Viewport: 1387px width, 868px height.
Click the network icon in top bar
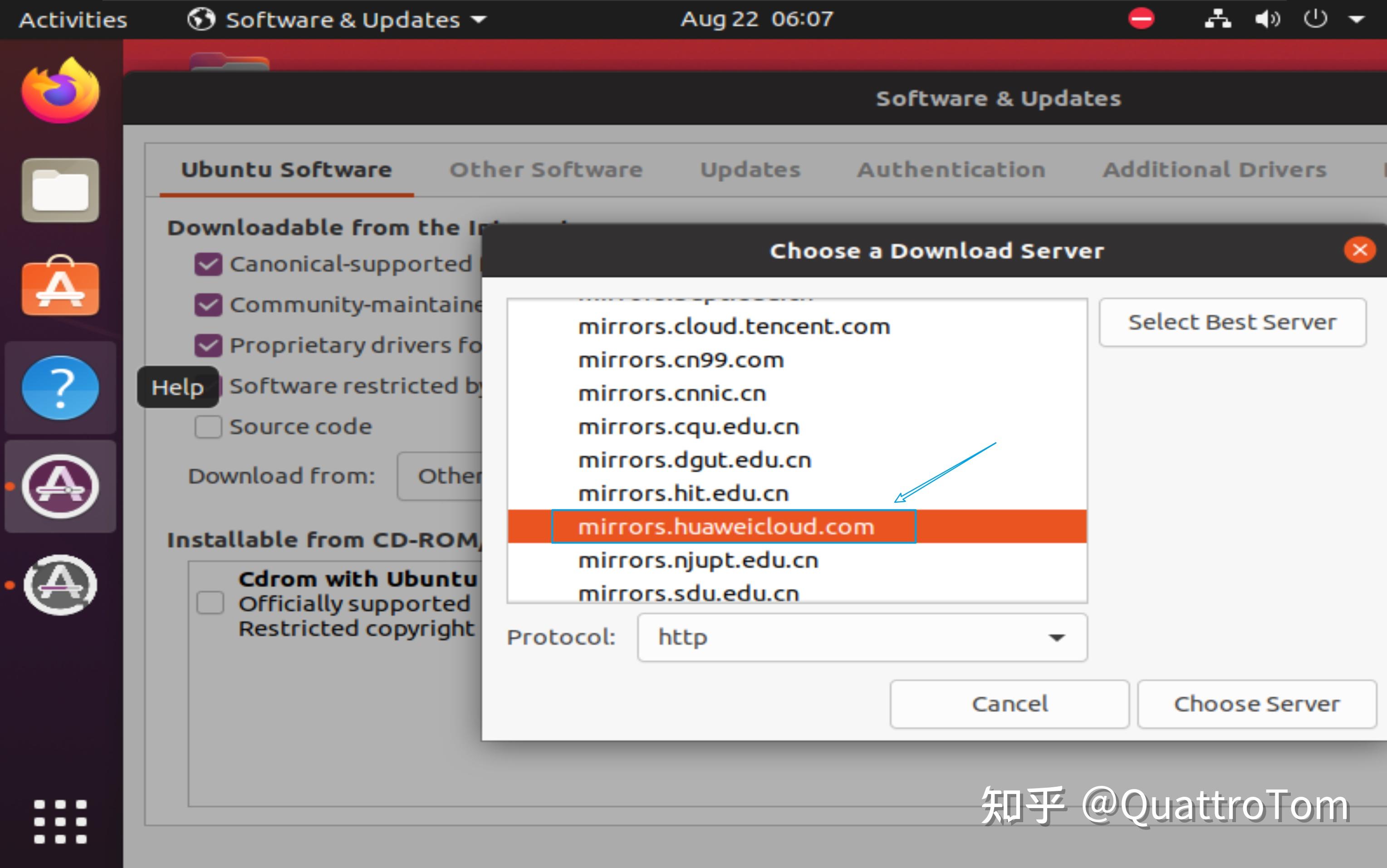point(1217,19)
